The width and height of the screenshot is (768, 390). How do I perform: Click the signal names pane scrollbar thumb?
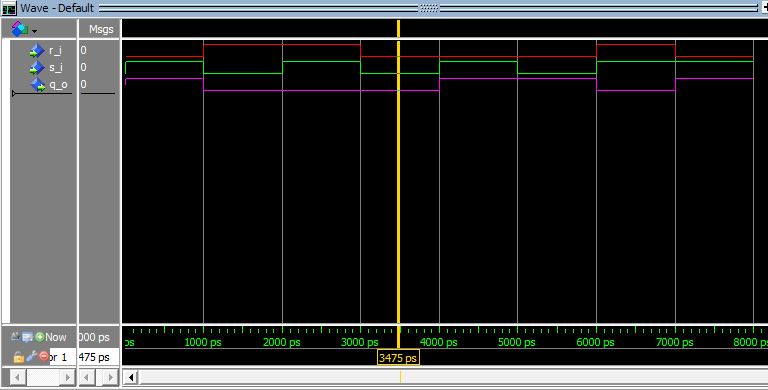[x=43, y=378]
